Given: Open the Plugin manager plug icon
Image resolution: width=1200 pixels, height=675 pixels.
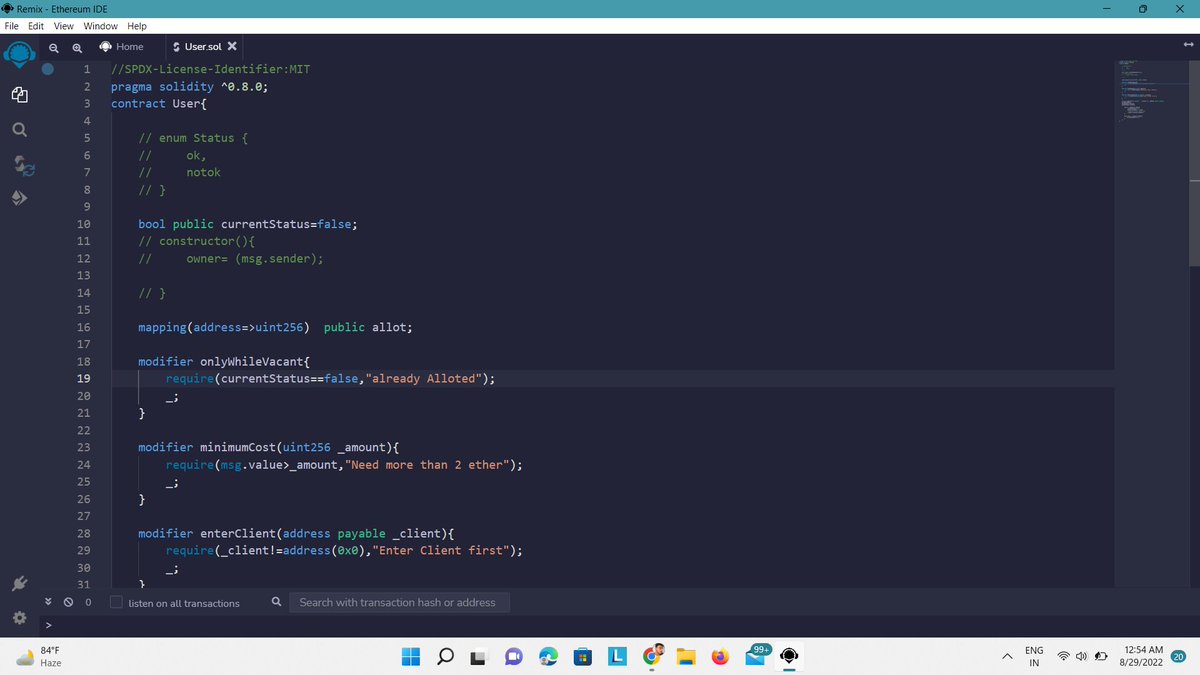Looking at the screenshot, I should point(20,584).
